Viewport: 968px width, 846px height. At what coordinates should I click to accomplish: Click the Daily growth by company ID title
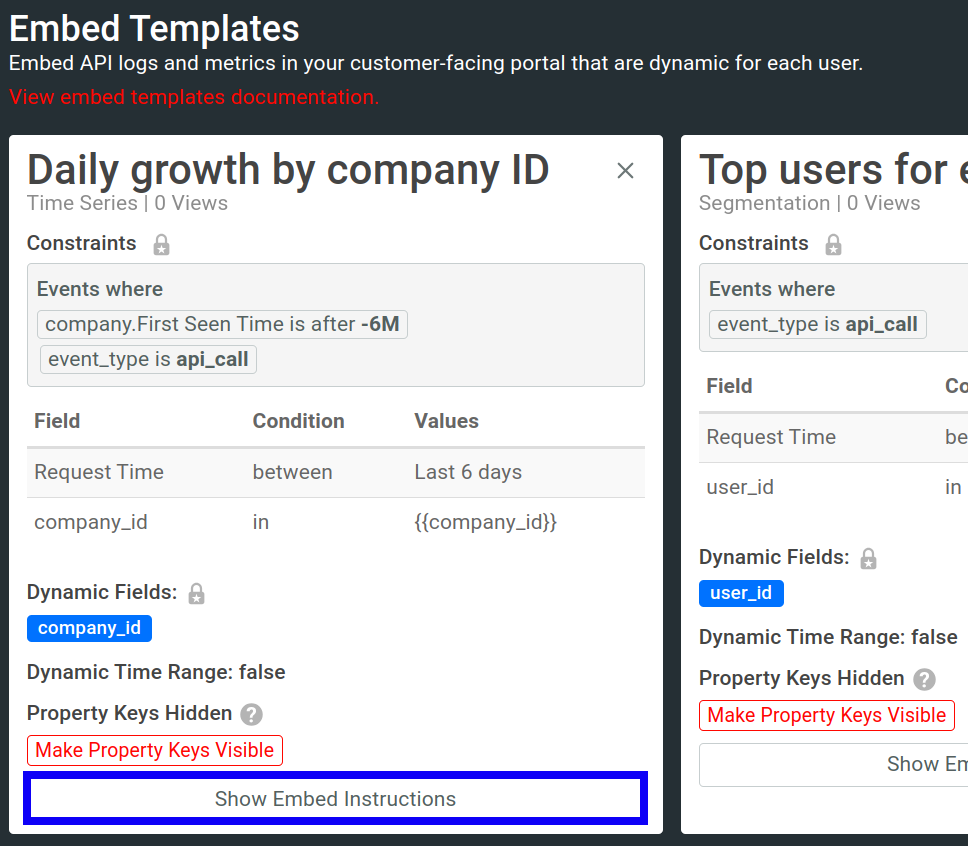[x=288, y=170]
